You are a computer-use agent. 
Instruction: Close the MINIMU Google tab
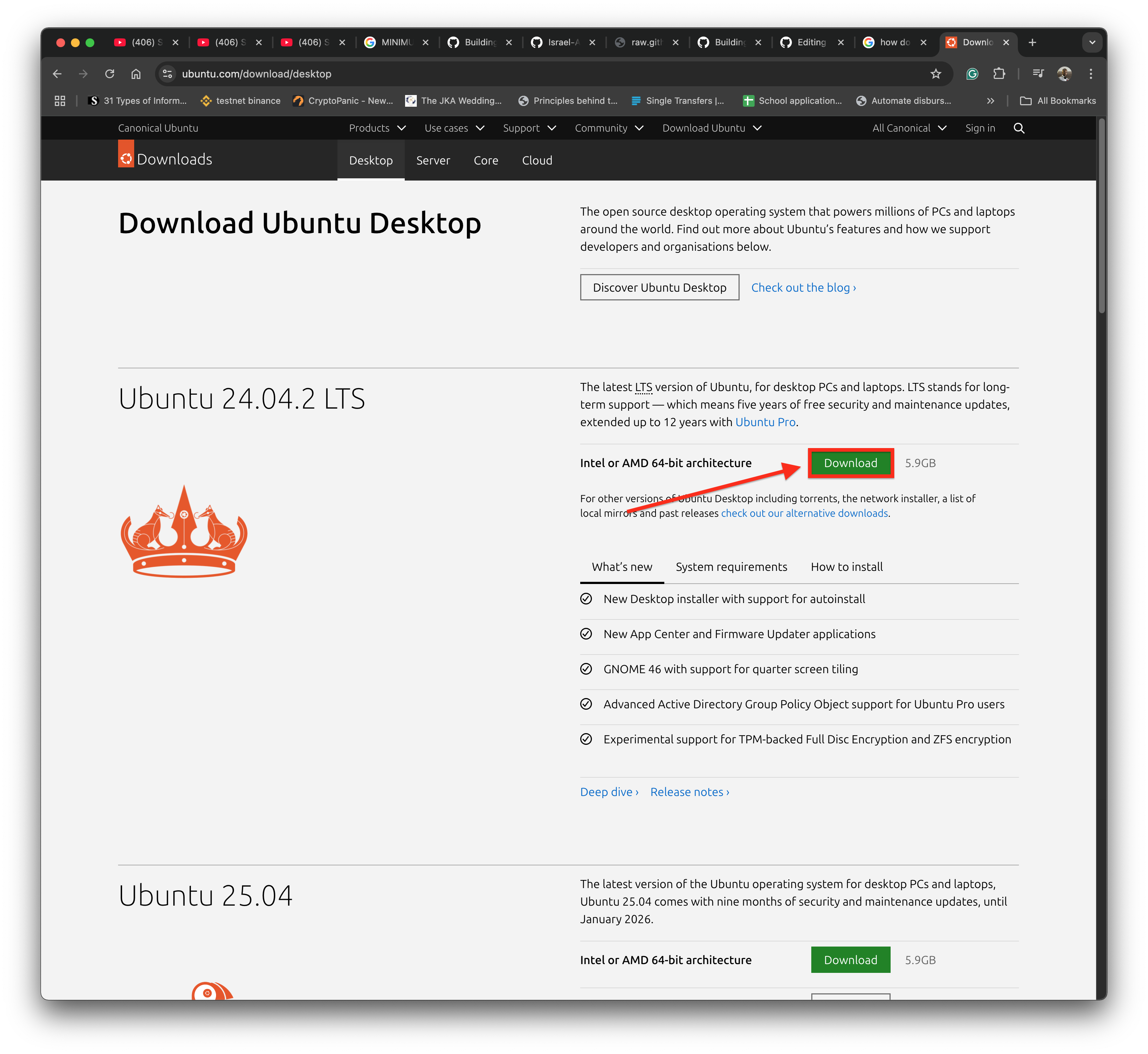pyautogui.click(x=425, y=42)
